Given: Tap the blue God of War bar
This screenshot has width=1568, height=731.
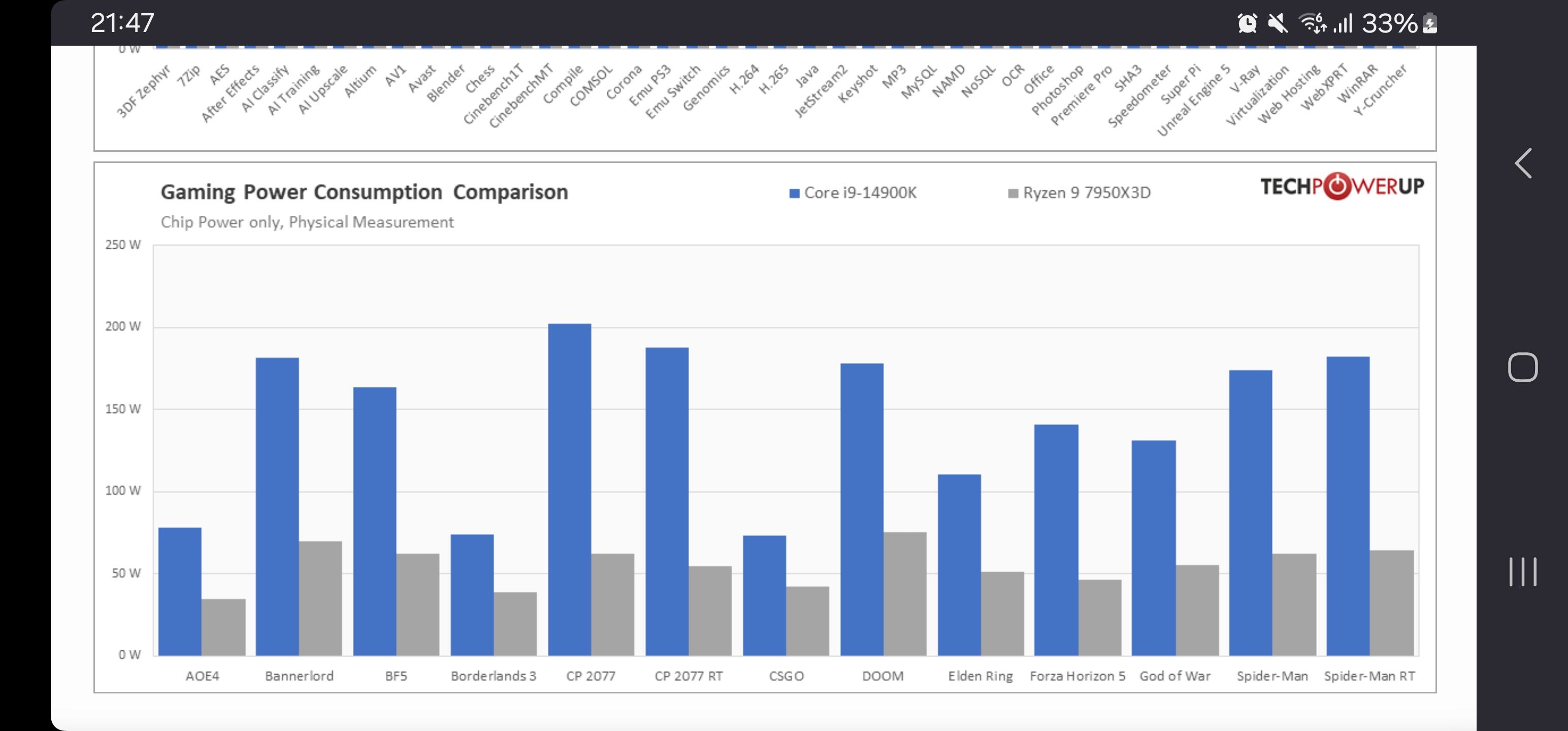Looking at the screenshot, I should pyautogui.click(x=1154, y=548).
